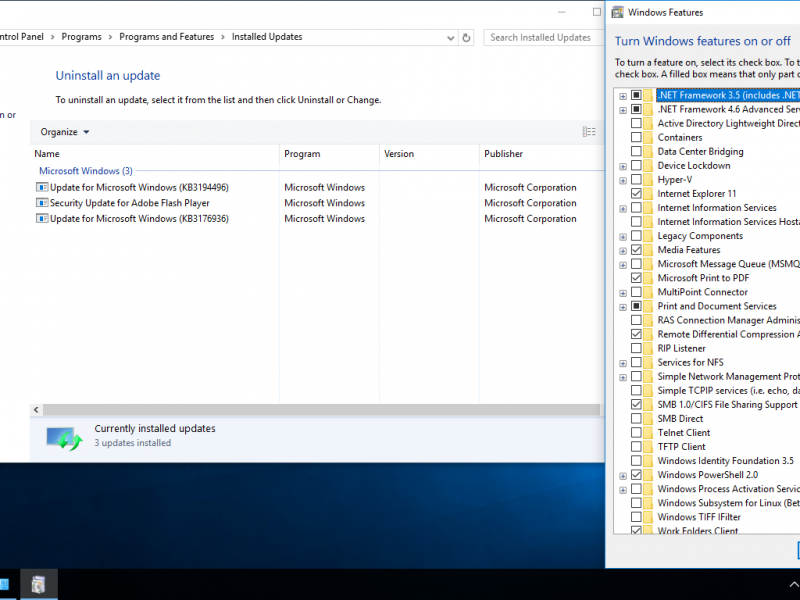Click the folder icon beside Telnet Client
The height and width of the screenshot is (600, 800).
point(648,433)
